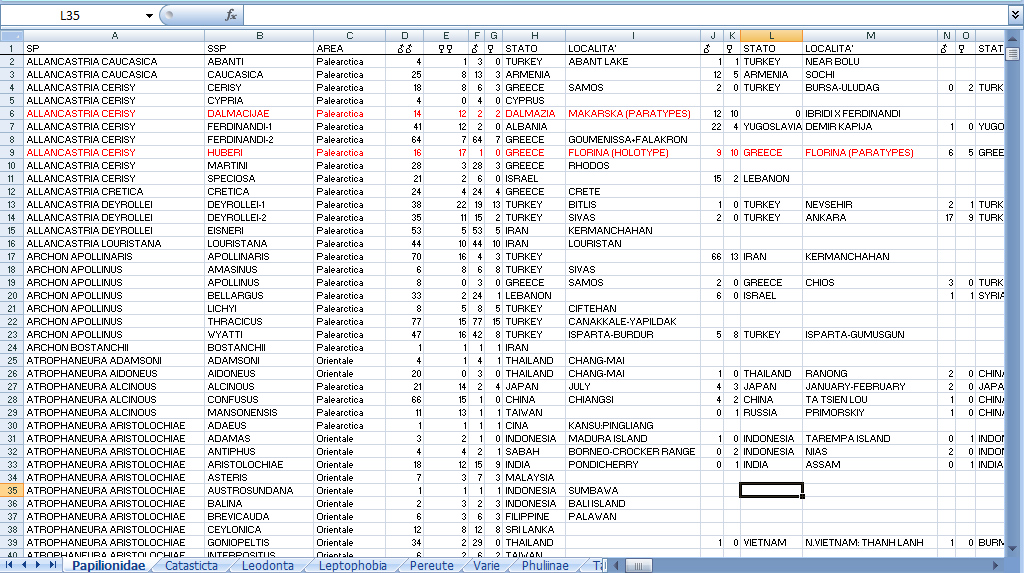The height and width of the screenshot is (573, 1024).
Task: Click the Insert Function fx icon
Action: pos(231,15)
